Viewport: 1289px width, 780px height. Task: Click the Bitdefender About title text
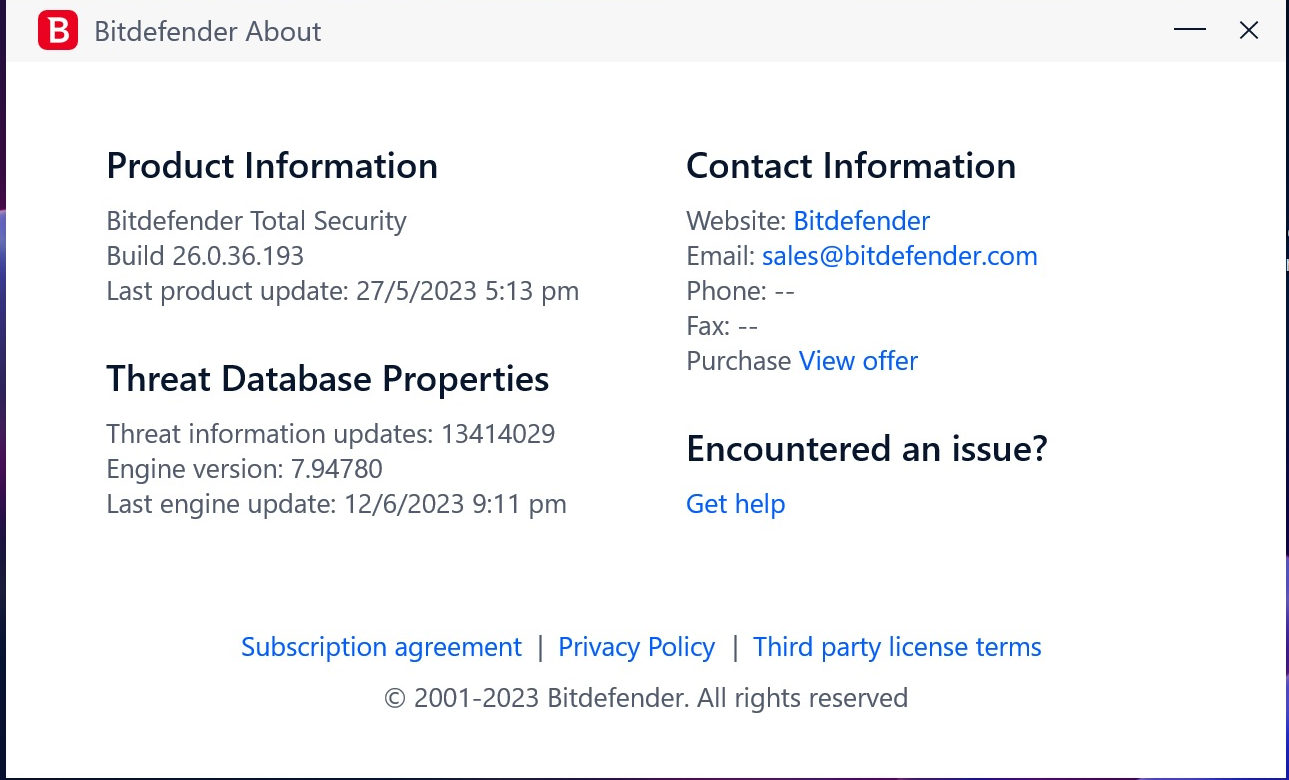click(x=207, y=31)
